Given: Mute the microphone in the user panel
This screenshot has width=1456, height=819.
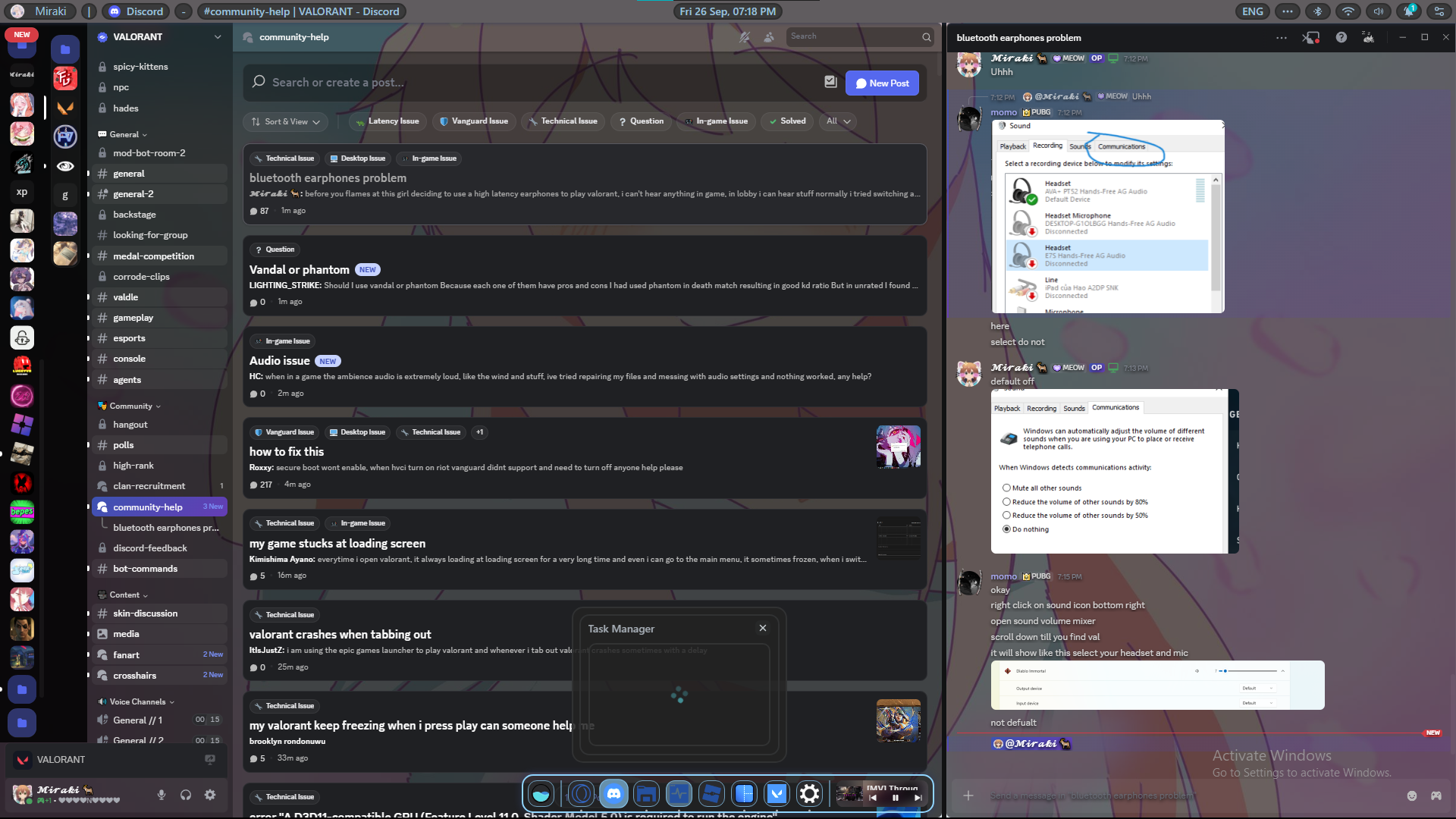Looking at the screenshot, I should click(162, 795).
